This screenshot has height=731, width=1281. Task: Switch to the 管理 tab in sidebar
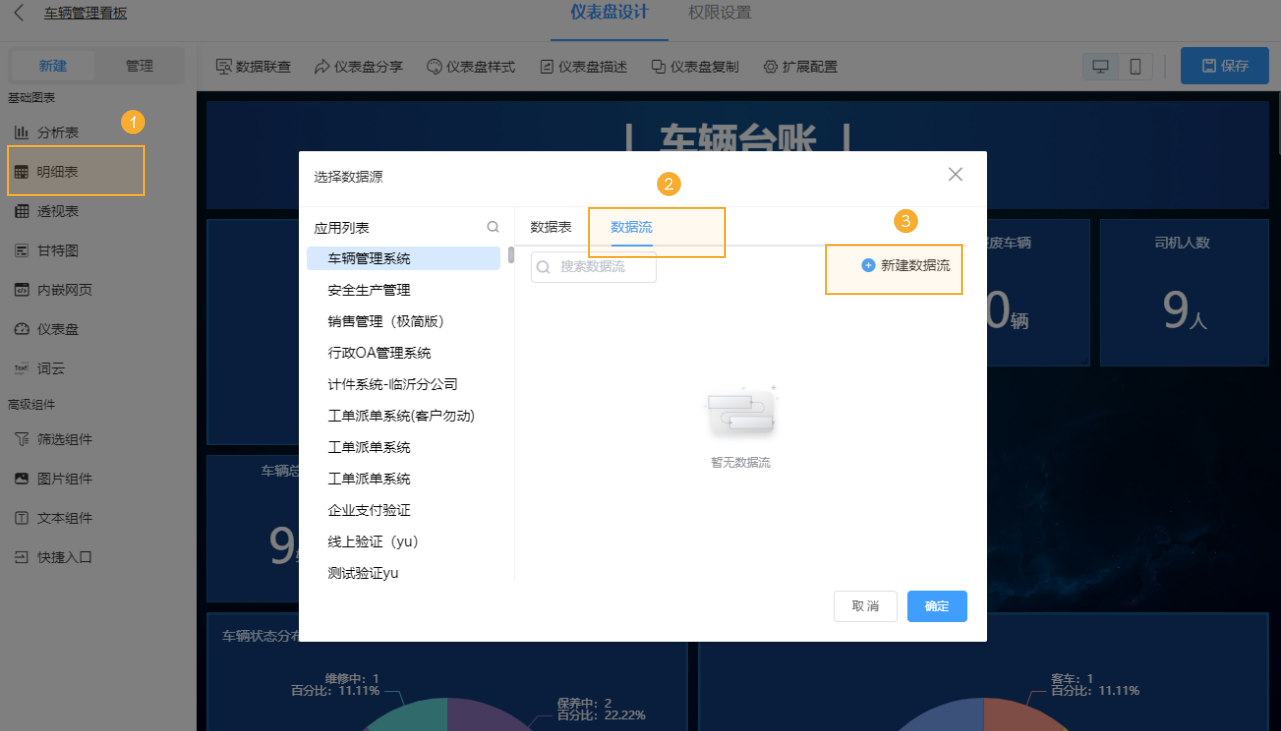click(x=140, y=65)
